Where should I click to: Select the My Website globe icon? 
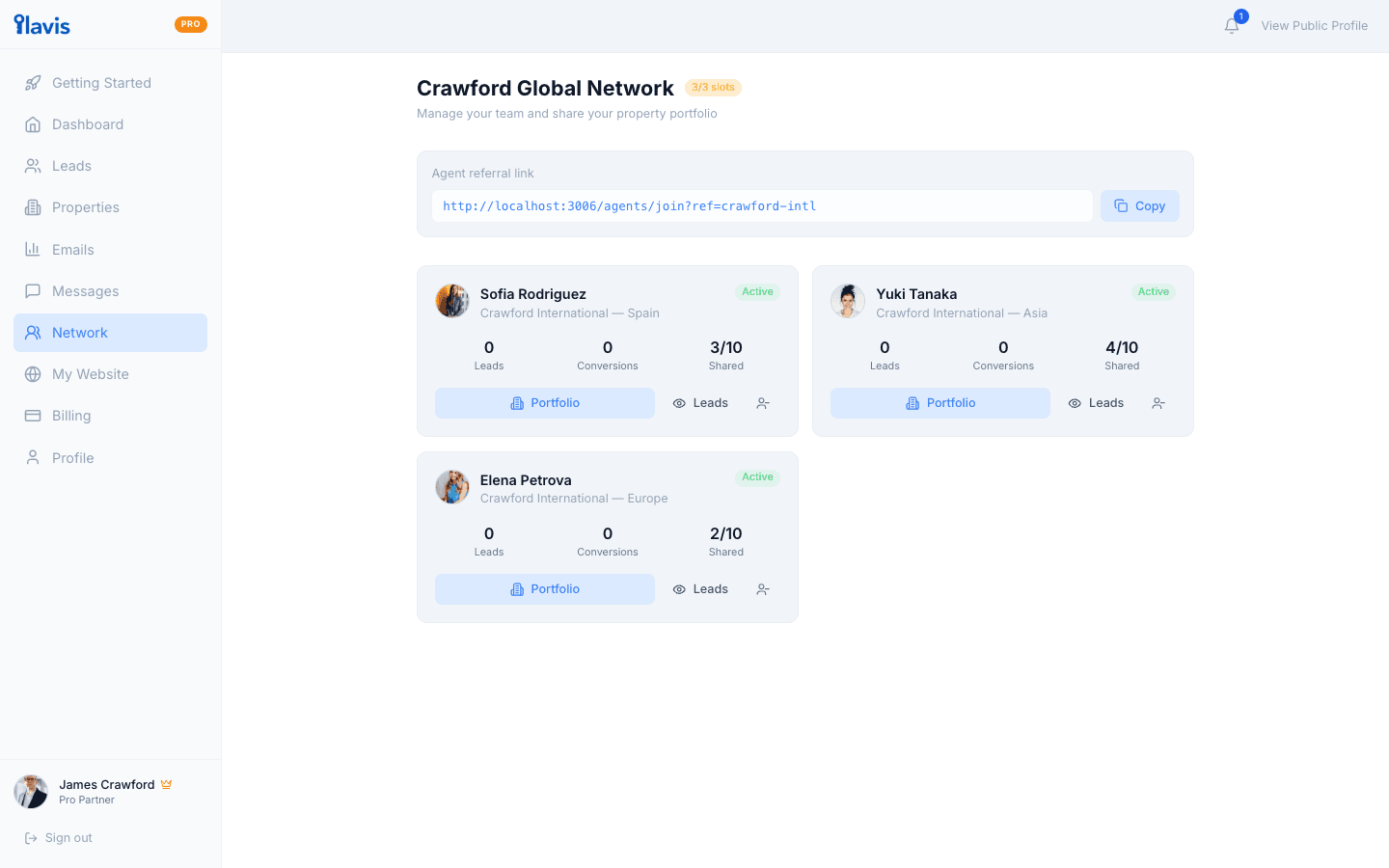pyautogui.click(x=34, y=373)
